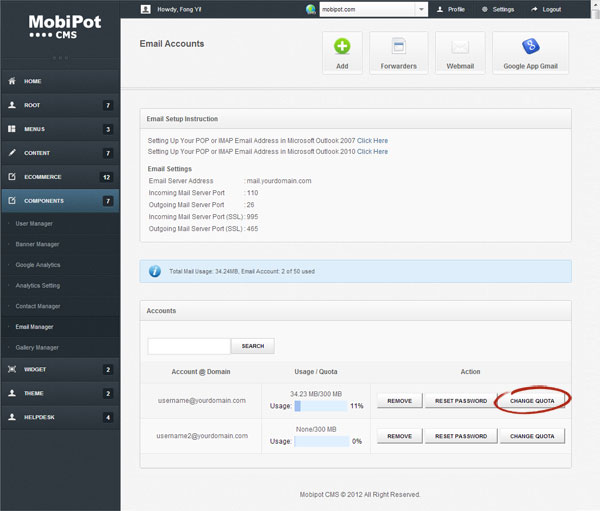Image resolution: width=600 pixels, height=511 pixels.
Task: Reset password for username@yourdomain.com
Action: 461,401
